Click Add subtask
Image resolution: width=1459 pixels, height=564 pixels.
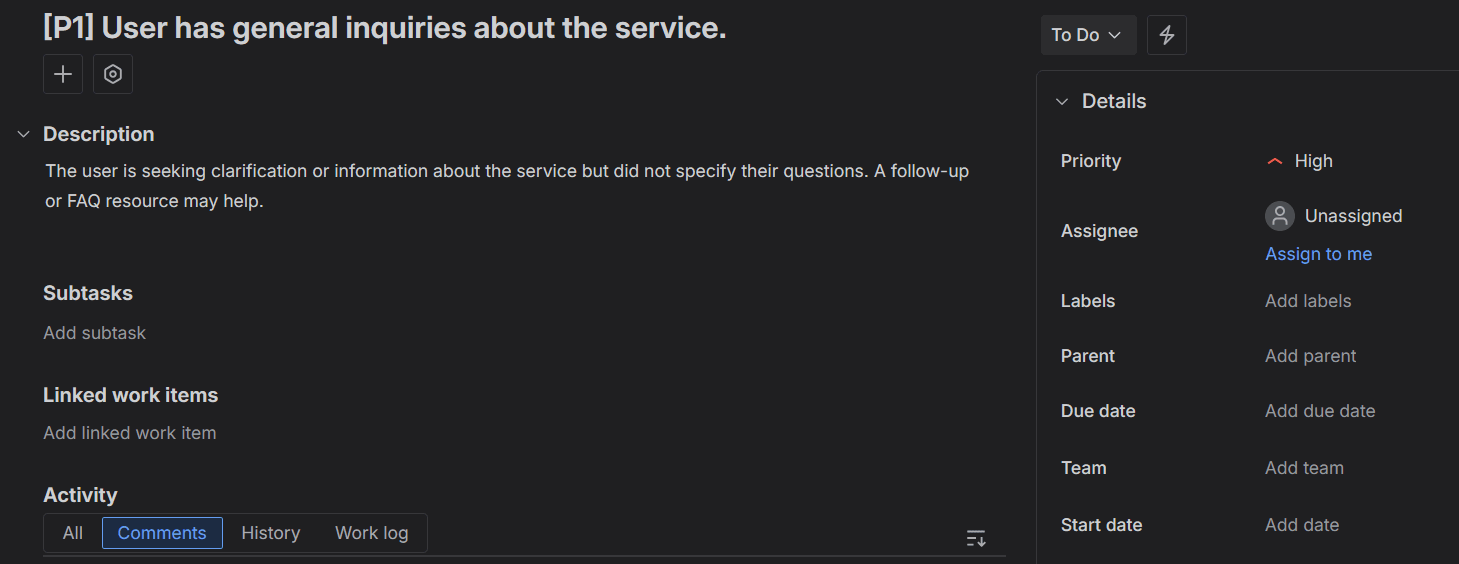94,333
